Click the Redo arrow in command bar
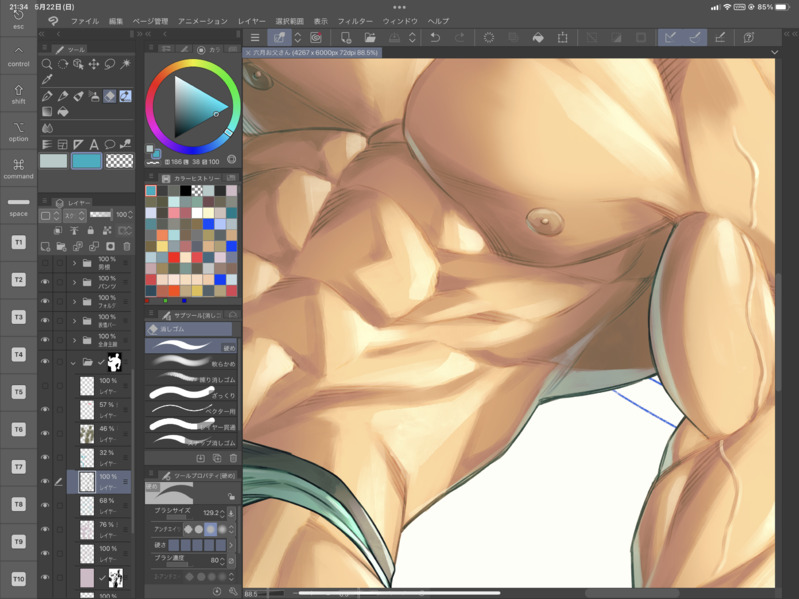Viewport: 799px width, 599px height. (x=459, y=38)
